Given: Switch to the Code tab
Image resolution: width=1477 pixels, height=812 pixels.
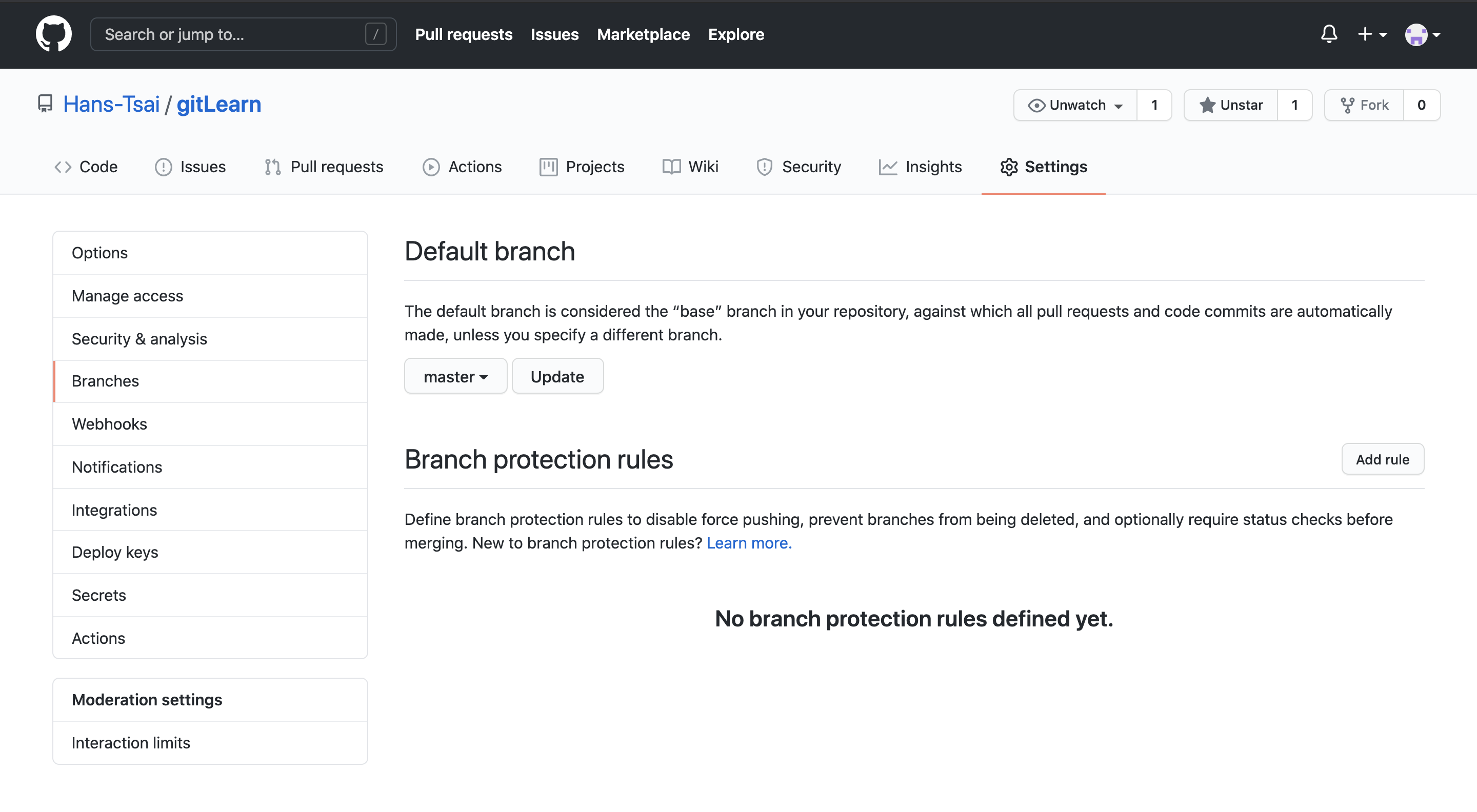Looking at the screenshot, I should (86, 167).
